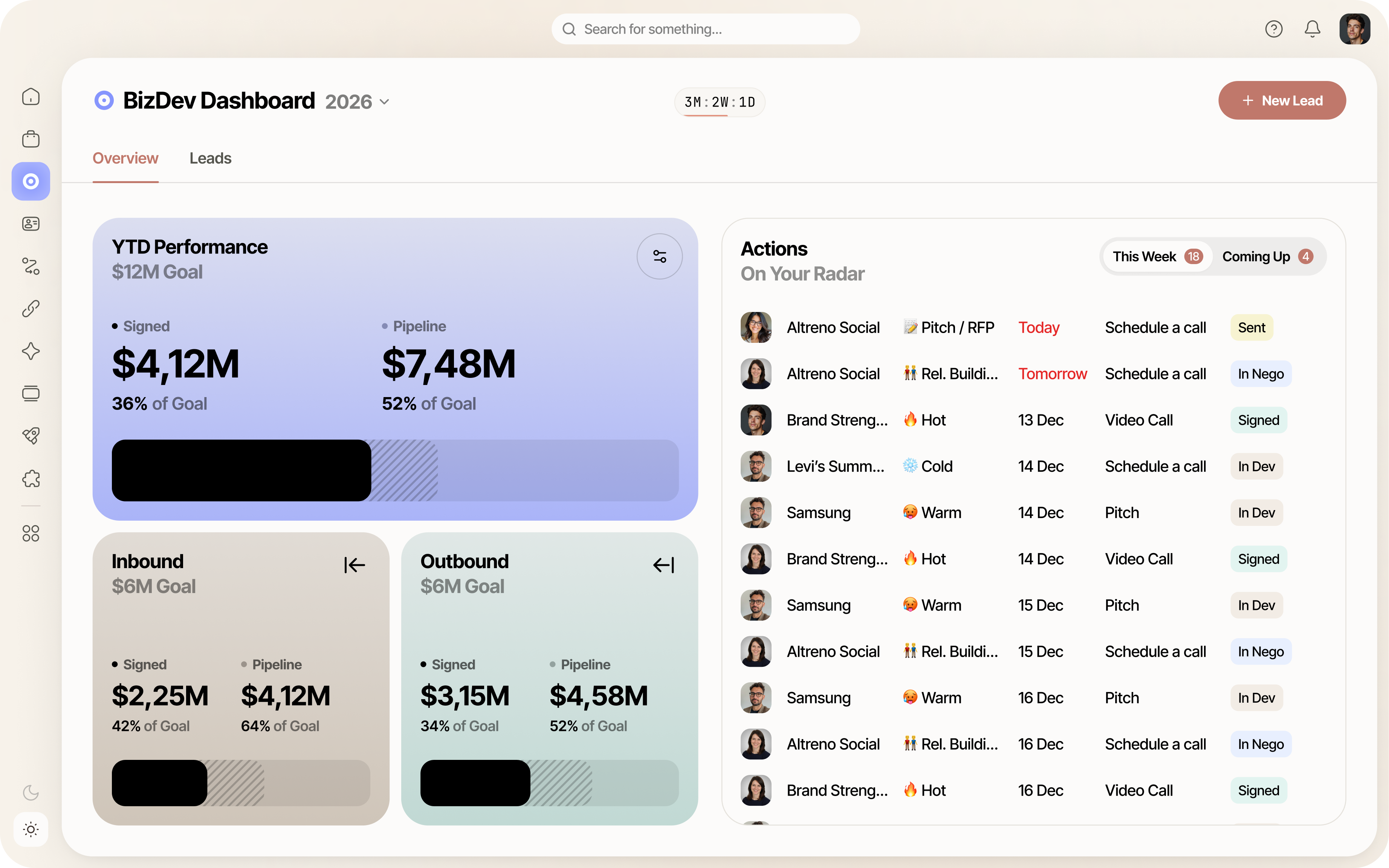
Task: Open the Home icon in the sidebar
Action: [x=31, y=96]
